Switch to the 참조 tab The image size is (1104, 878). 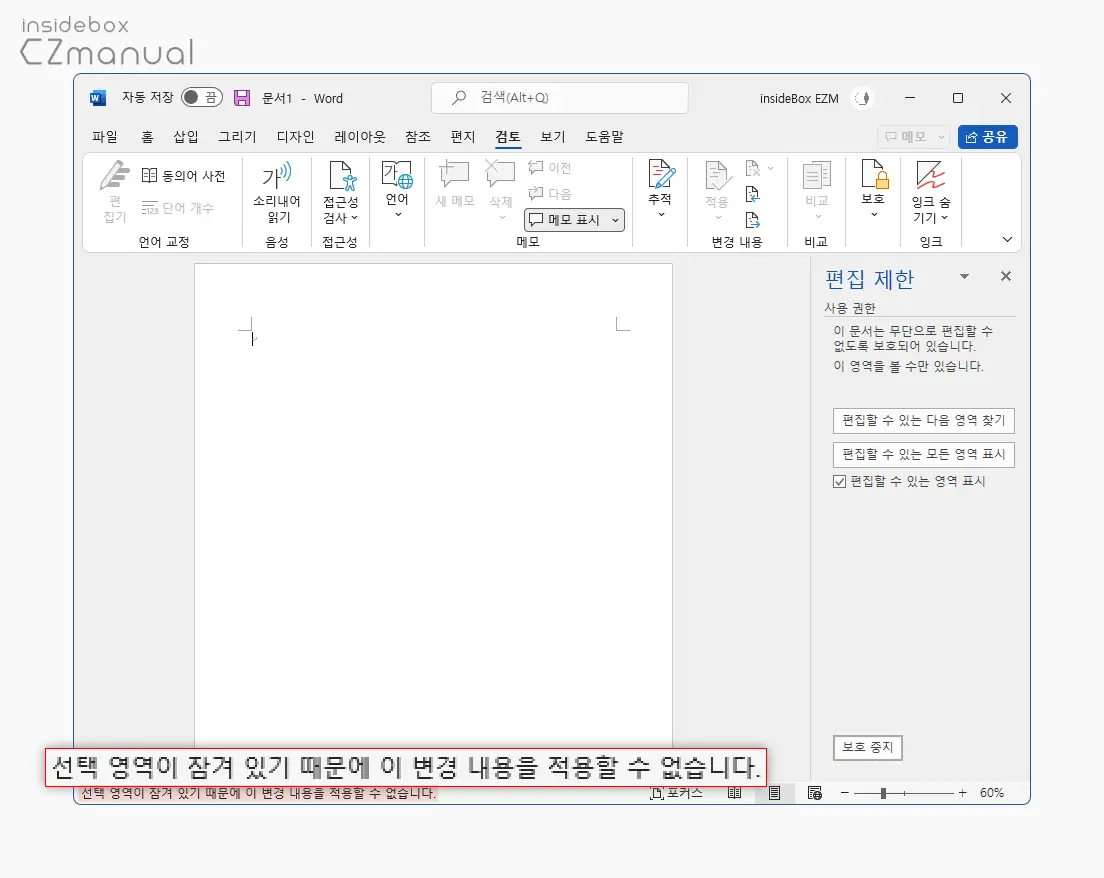(x=418, y=137)
